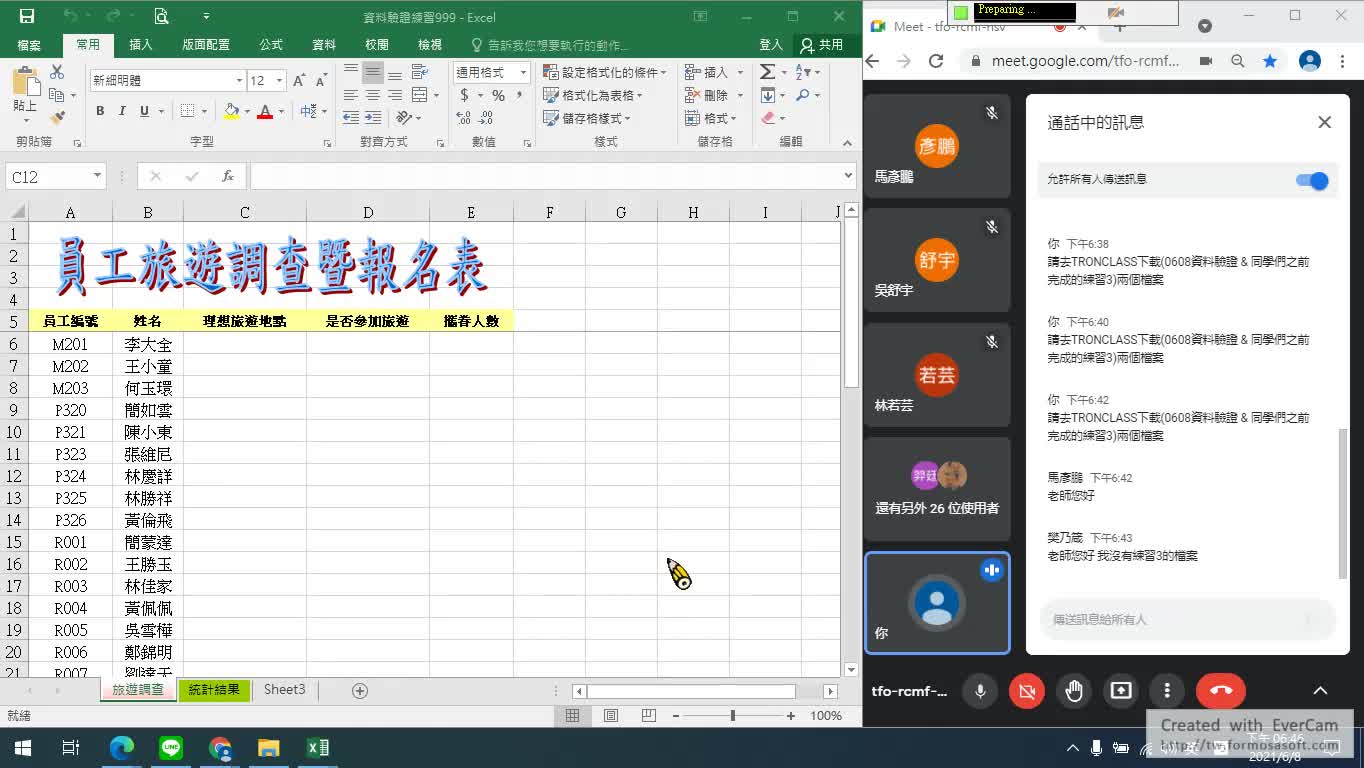
Task: Decrease decimal places
Action: point(485,118)
